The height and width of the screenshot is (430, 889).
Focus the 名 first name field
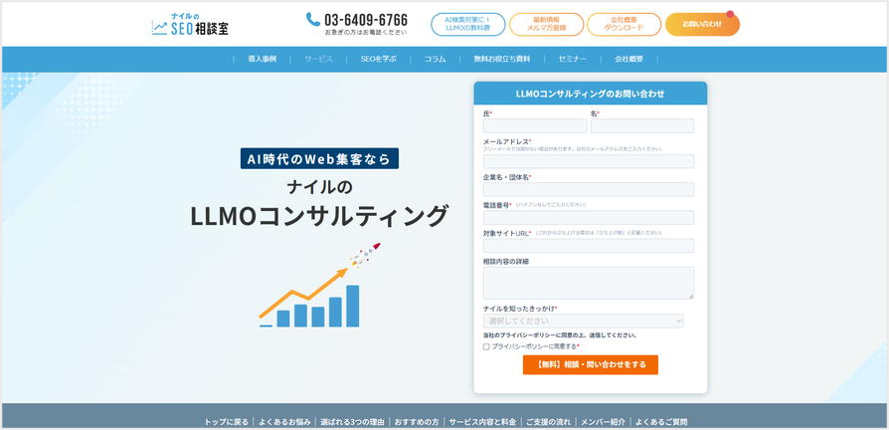coord(642,126)
